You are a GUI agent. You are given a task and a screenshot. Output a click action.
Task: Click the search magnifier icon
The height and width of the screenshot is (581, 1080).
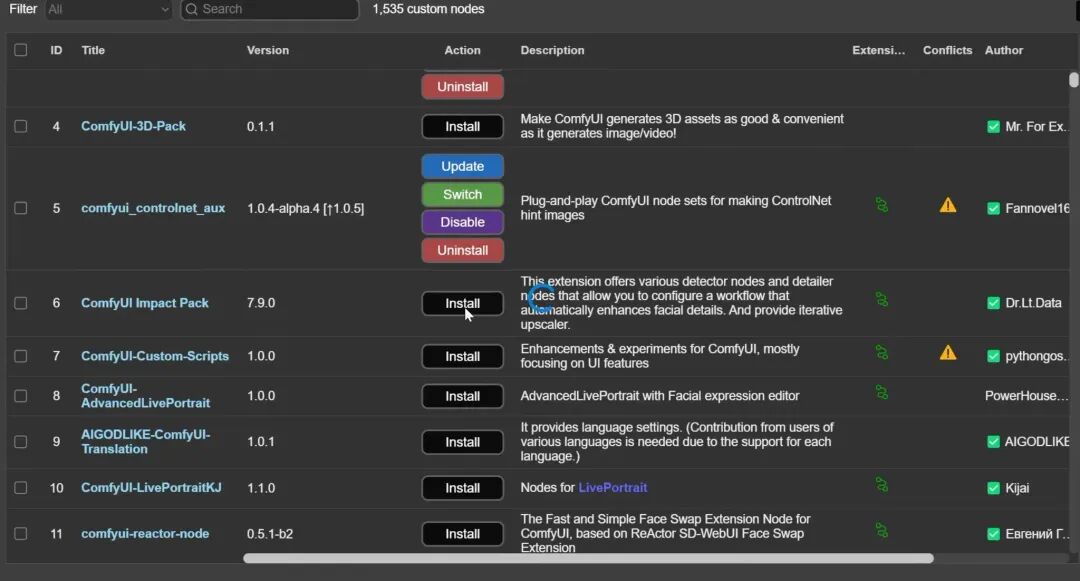tap(191, 9)
